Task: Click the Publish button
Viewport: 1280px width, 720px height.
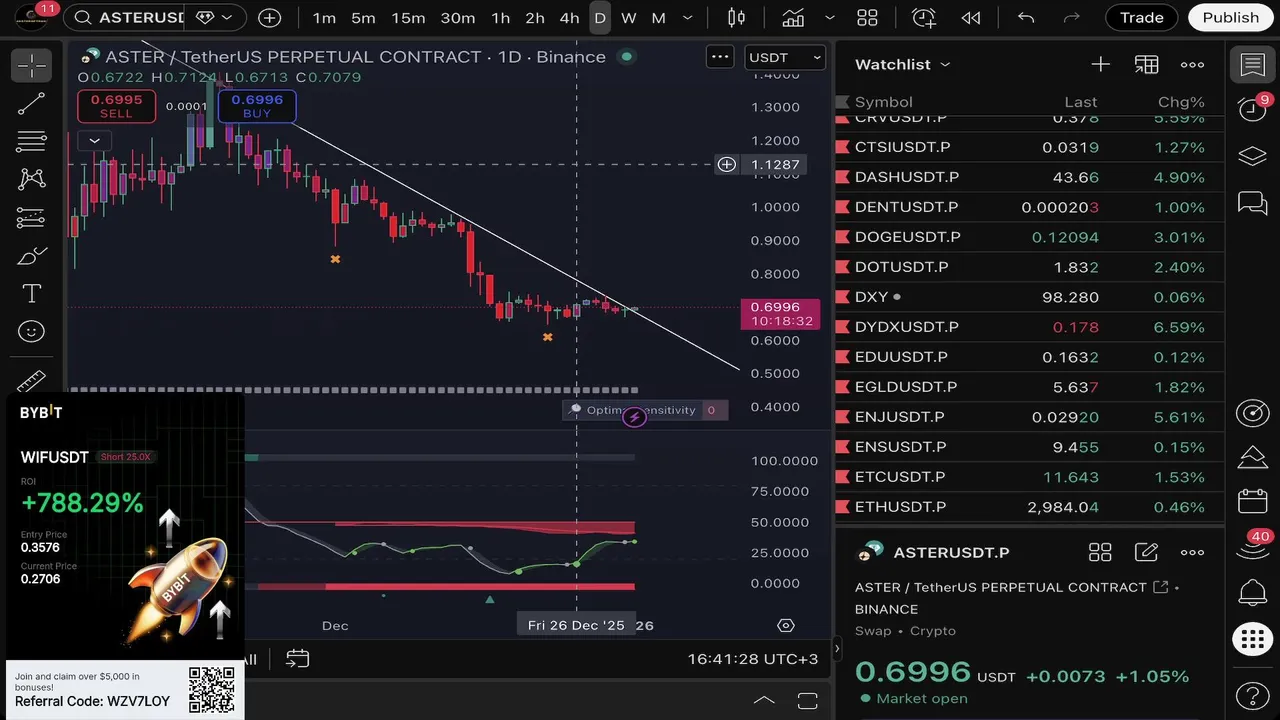Action: tap(1231, 18)
